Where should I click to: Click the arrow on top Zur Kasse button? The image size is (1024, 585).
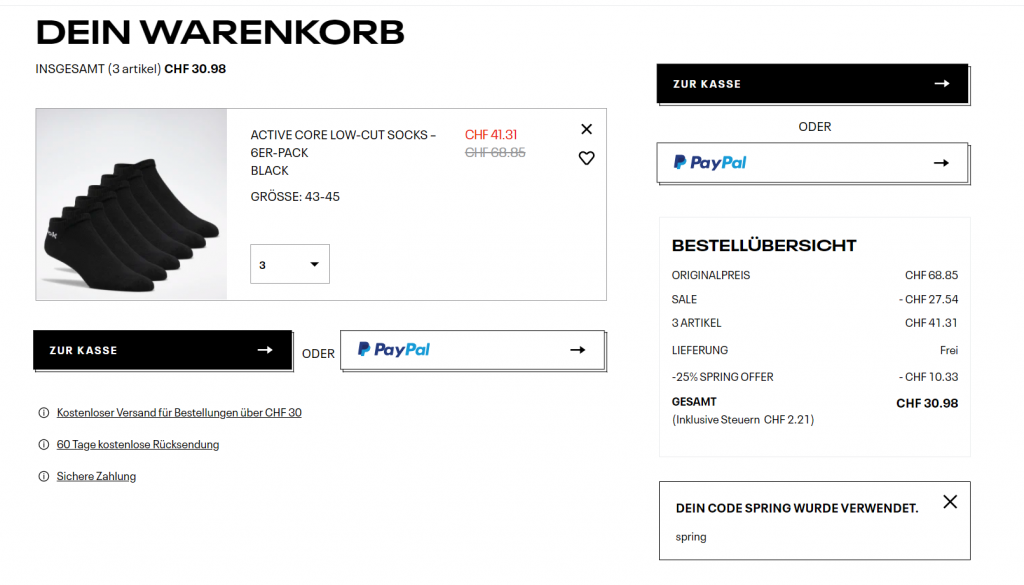(941, 84)
